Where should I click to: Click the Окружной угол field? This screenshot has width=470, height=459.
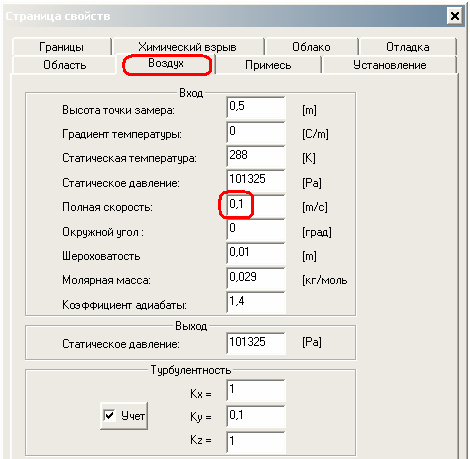tap(256, 230)
